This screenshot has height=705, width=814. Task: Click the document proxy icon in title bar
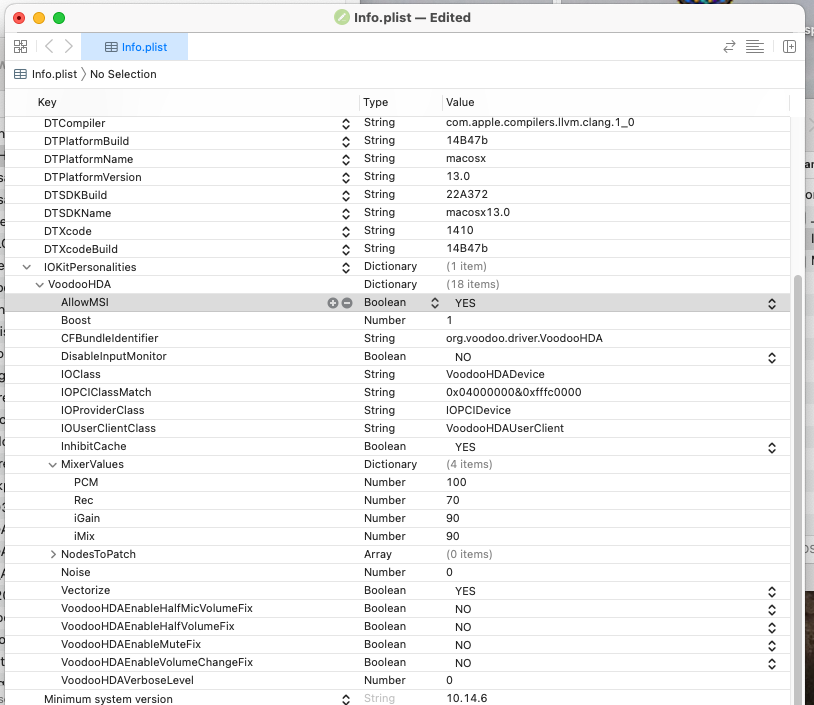(x=342, y=18)
